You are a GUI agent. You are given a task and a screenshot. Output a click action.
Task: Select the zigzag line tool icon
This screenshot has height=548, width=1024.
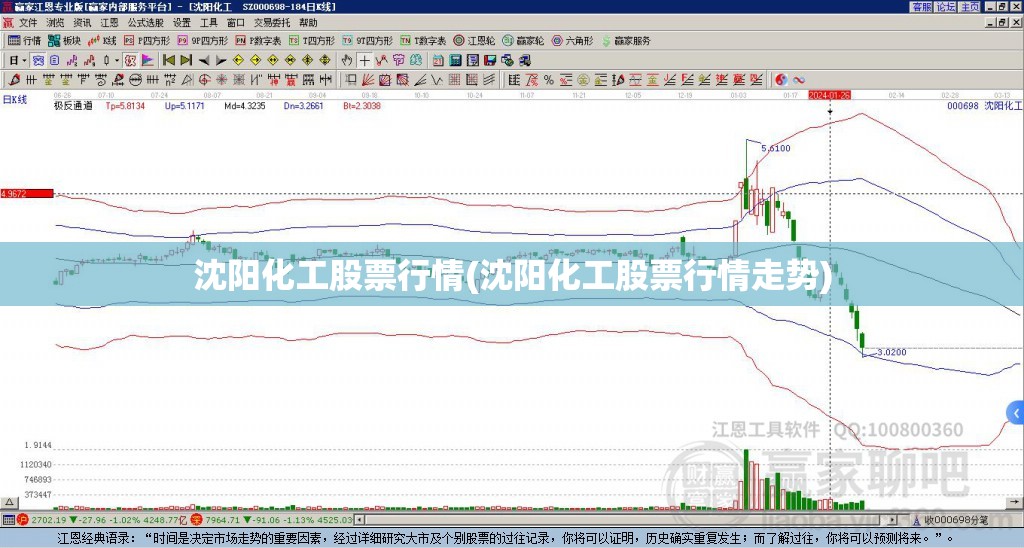437,80
